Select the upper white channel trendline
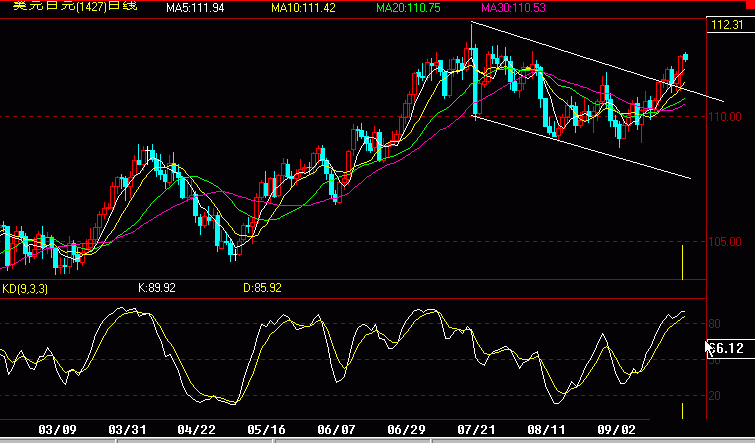Viewport: 755px width, 443px height. (x=597, y=62)
